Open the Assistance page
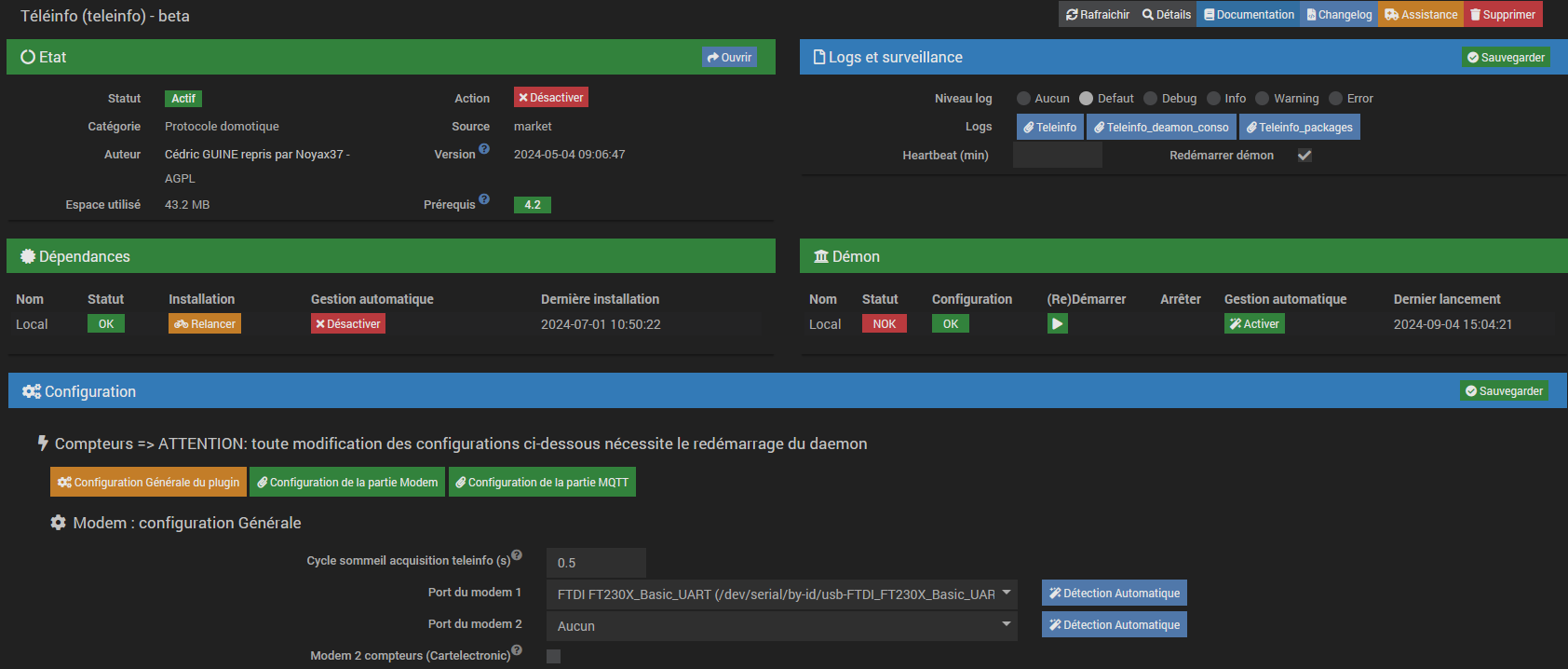Image resolution: width=1568 pixels, height=669 pixels. (x=1421, y=14)
